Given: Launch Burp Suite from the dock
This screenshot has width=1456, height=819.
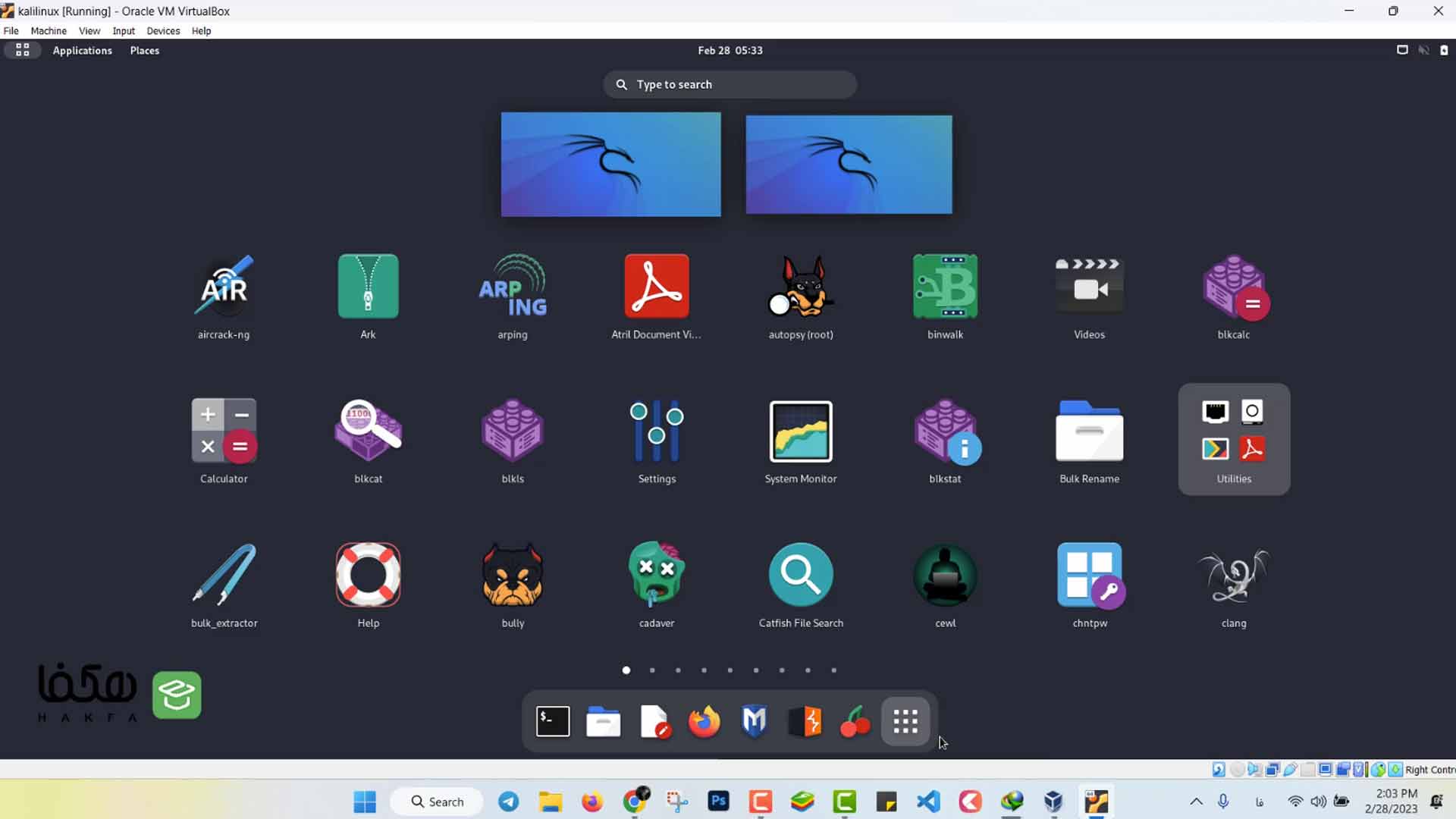Looking at the screenshot, I should [x=805, y=721].
